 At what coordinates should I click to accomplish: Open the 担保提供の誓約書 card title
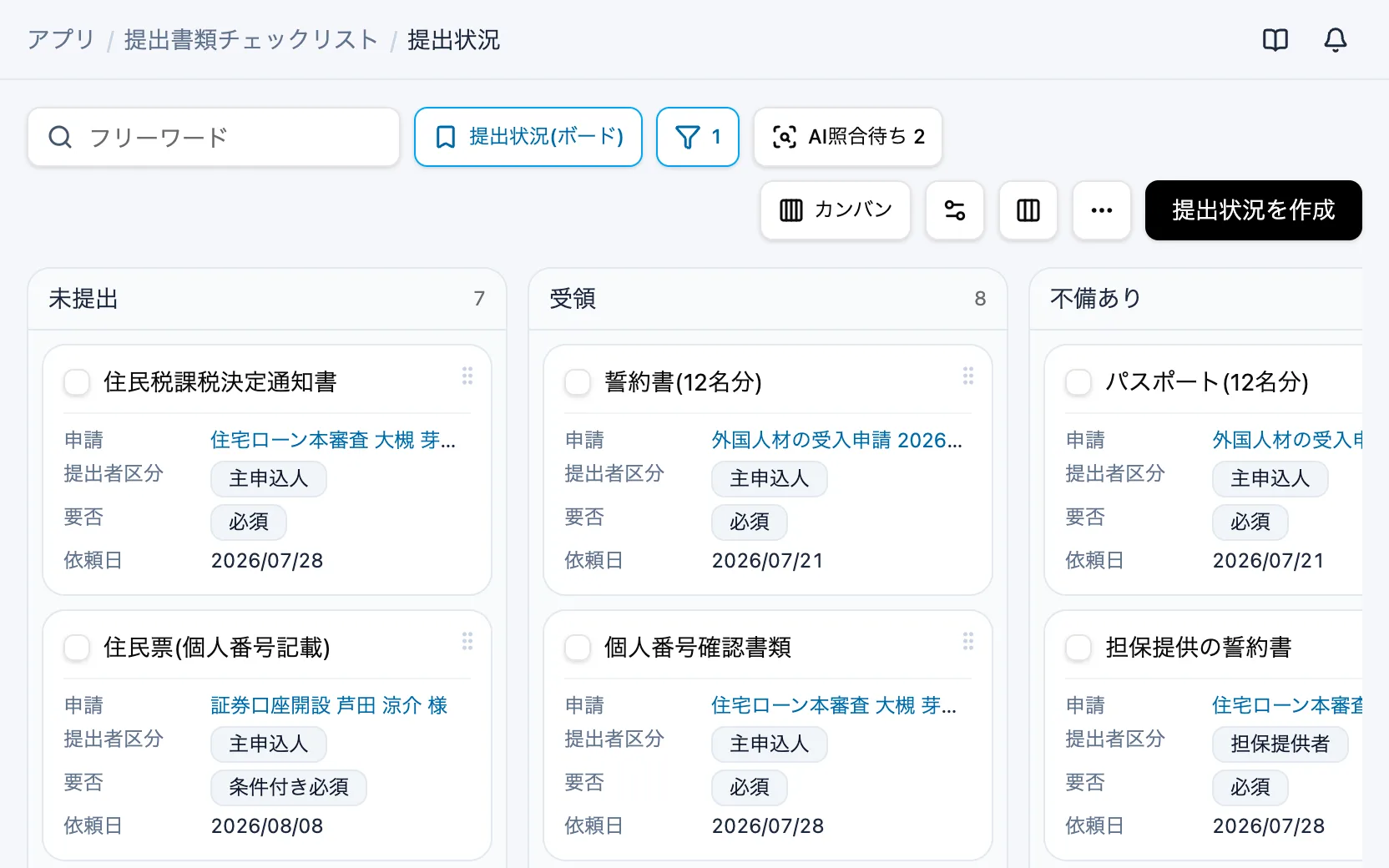[1199, 648]
